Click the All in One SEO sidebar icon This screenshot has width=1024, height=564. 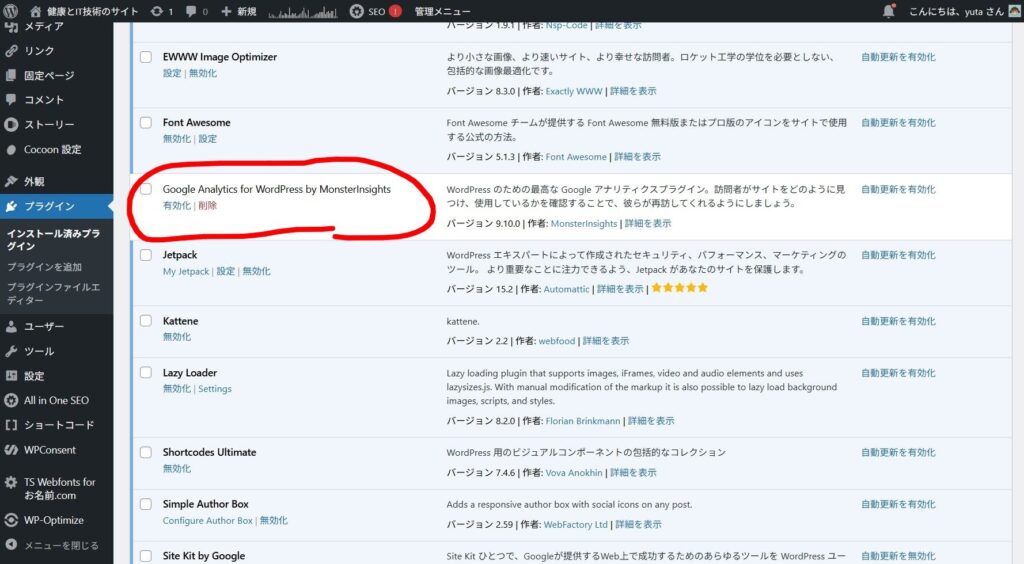[11, 400]
